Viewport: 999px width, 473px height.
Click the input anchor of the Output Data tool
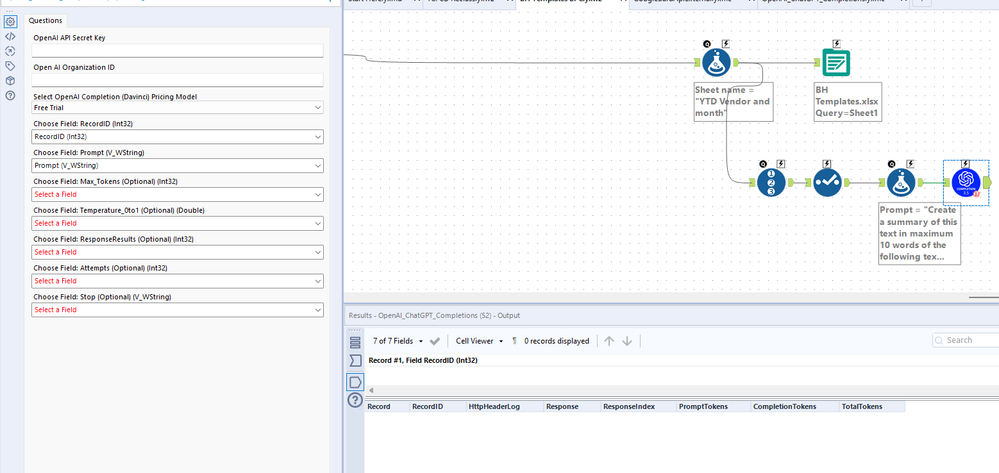pyautogui.click(x=817, y=62)
